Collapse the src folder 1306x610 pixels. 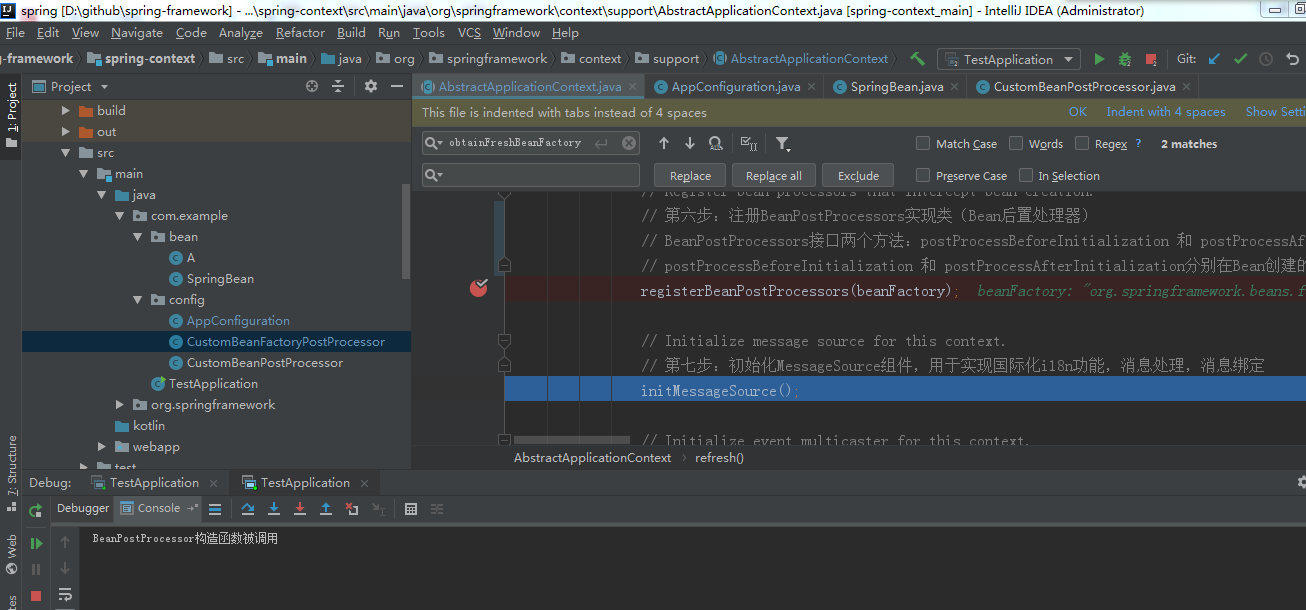66,153
